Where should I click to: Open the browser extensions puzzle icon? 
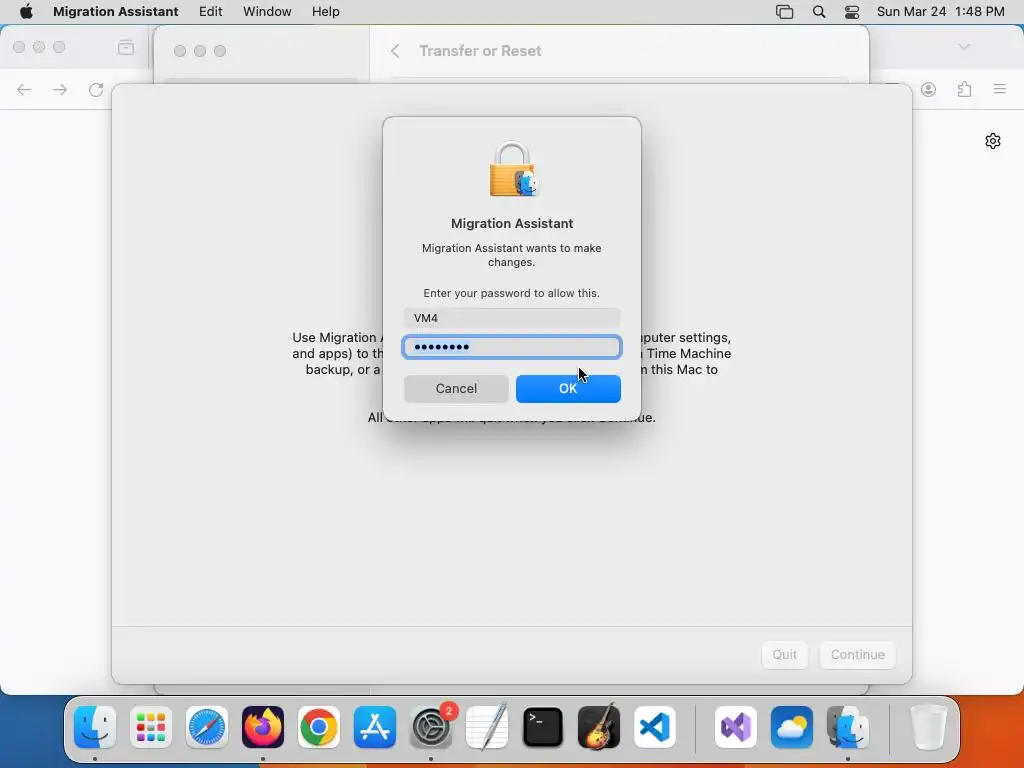965,89
